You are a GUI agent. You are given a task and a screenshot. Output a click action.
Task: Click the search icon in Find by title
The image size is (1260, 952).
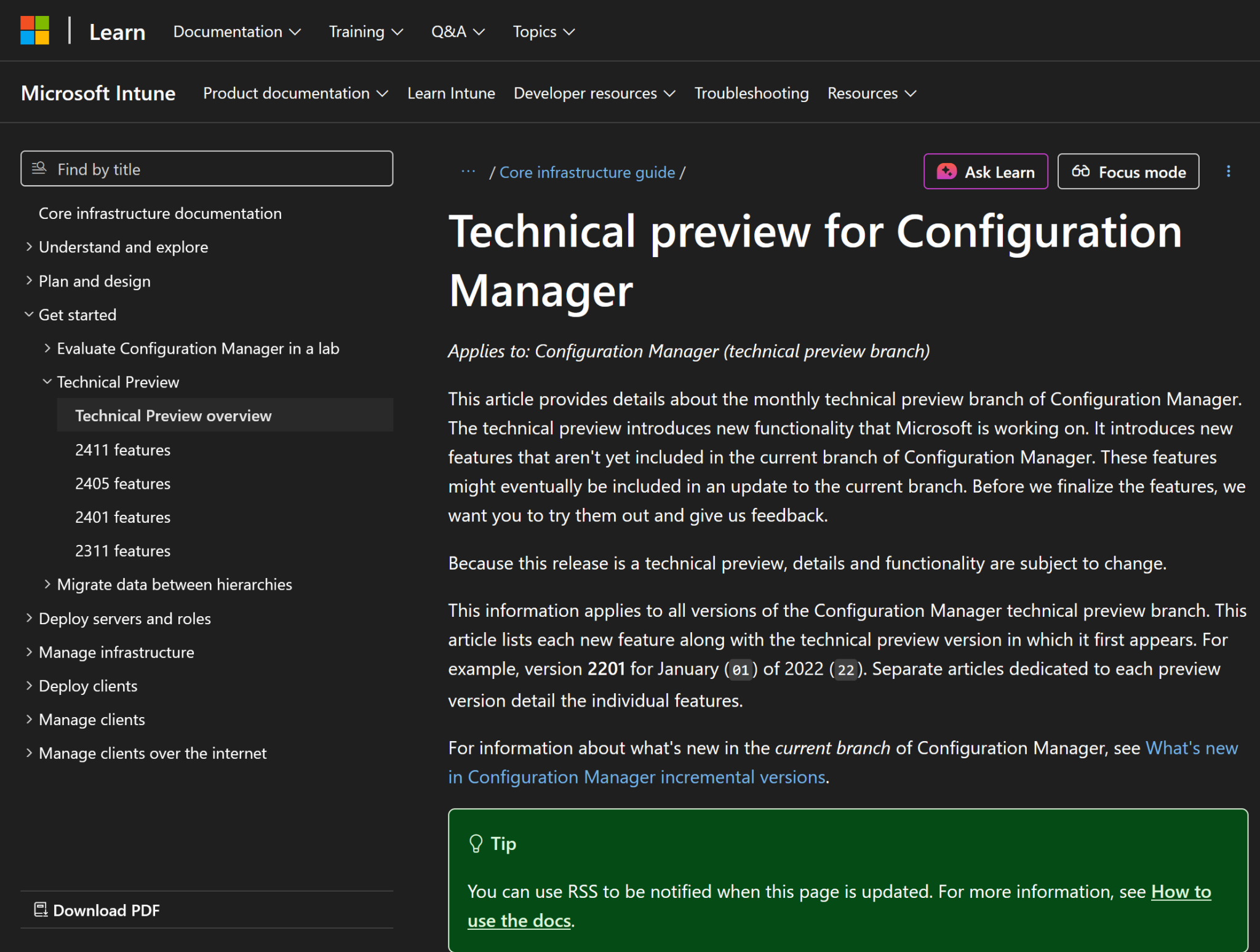(x=39, y=168)
